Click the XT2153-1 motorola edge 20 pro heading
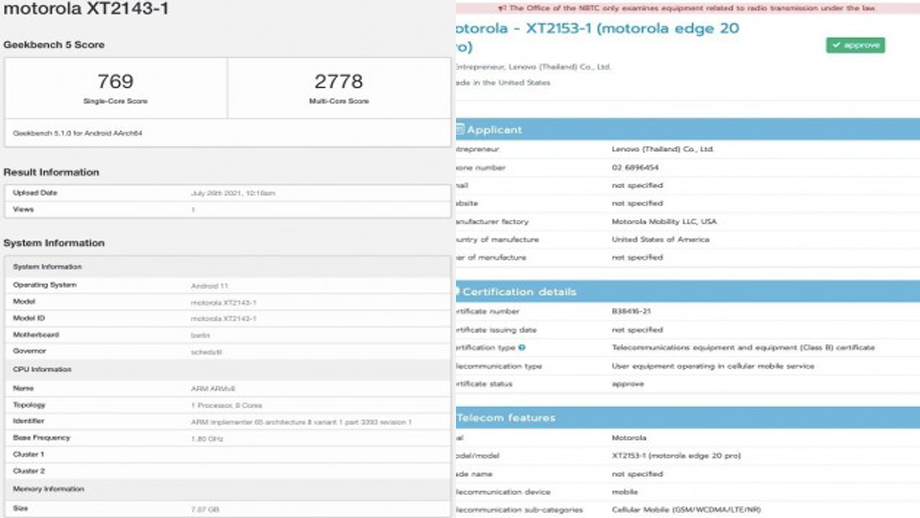The width and height of the screenshot is (920, 518). click(596, 29)
